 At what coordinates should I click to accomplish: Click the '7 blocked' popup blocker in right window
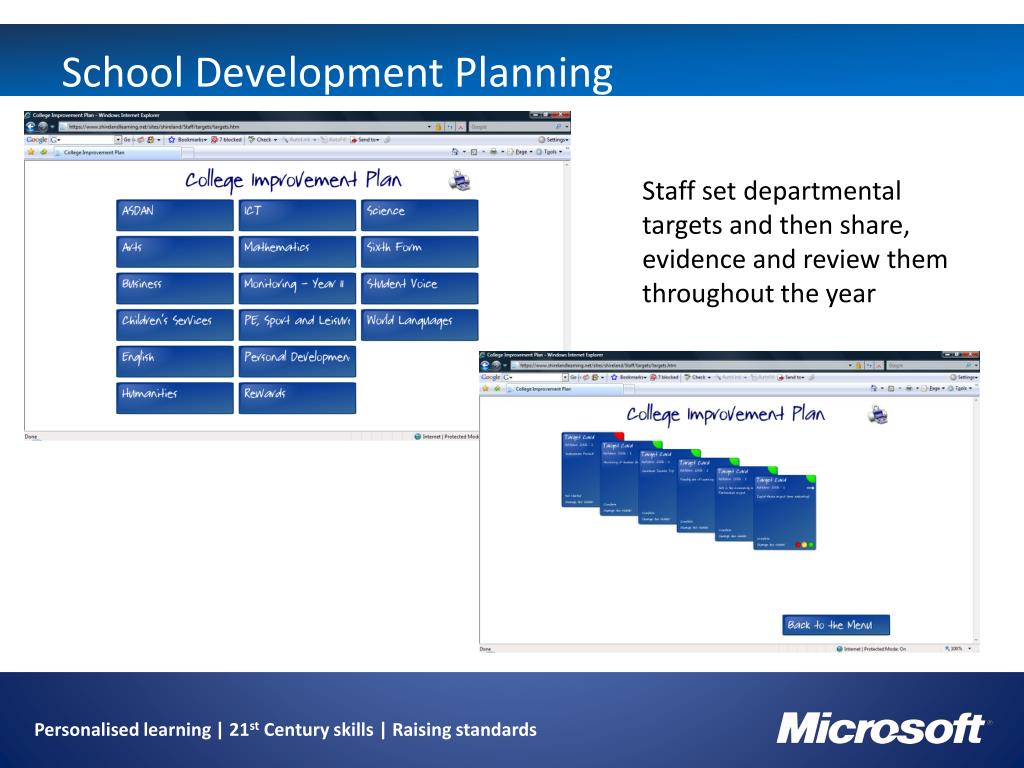pos(665,377)
